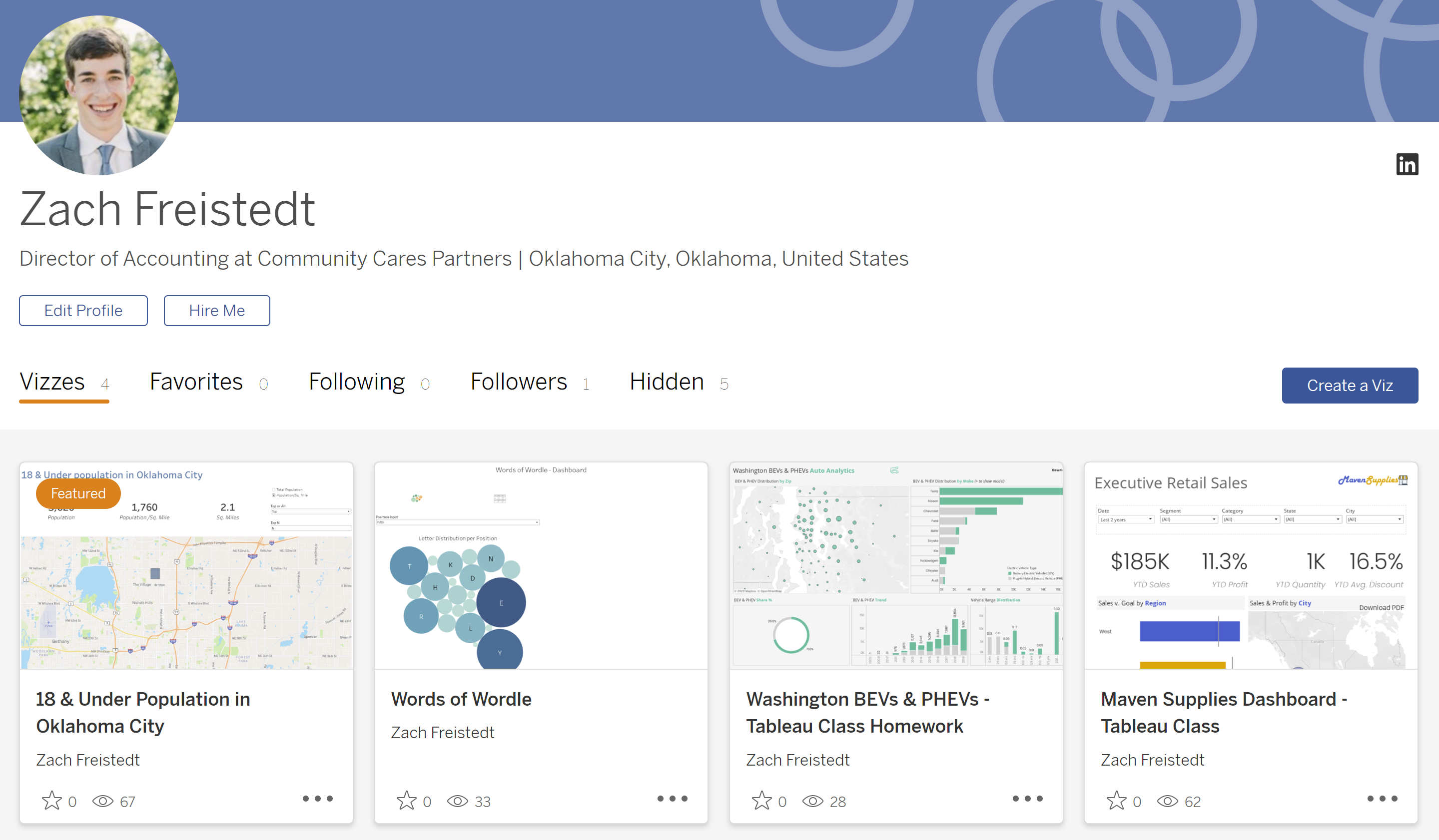The height and width of the screenshot is (840, 1439).
Task: Click the views eye icon on Words of Wordle
Action: click(x=457, y=801)
